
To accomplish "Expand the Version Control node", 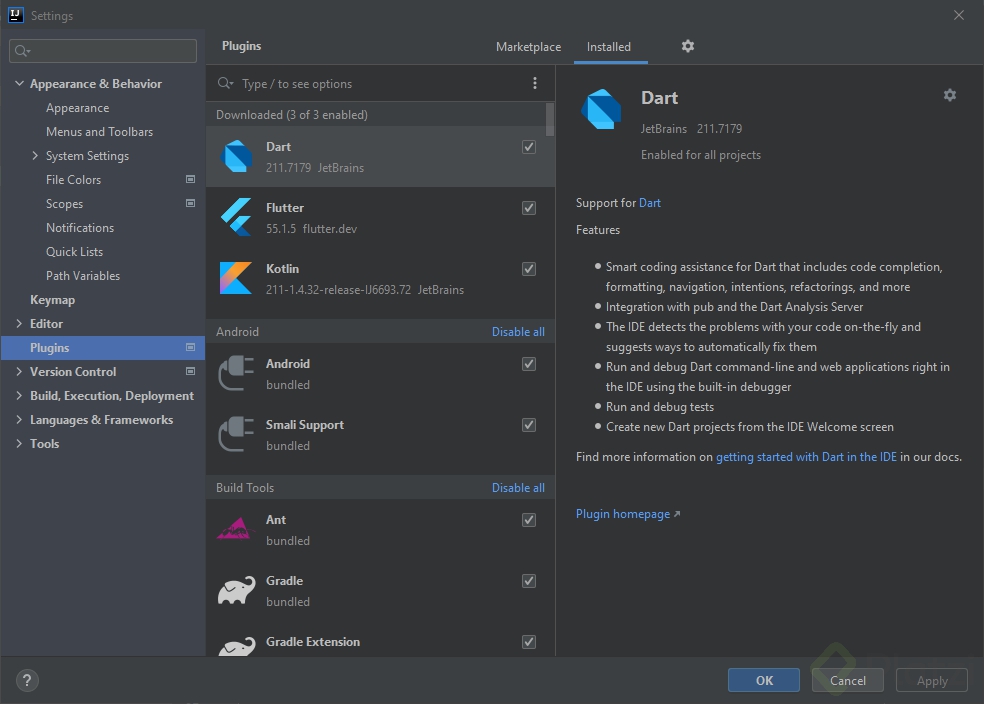I will point(19,371).
